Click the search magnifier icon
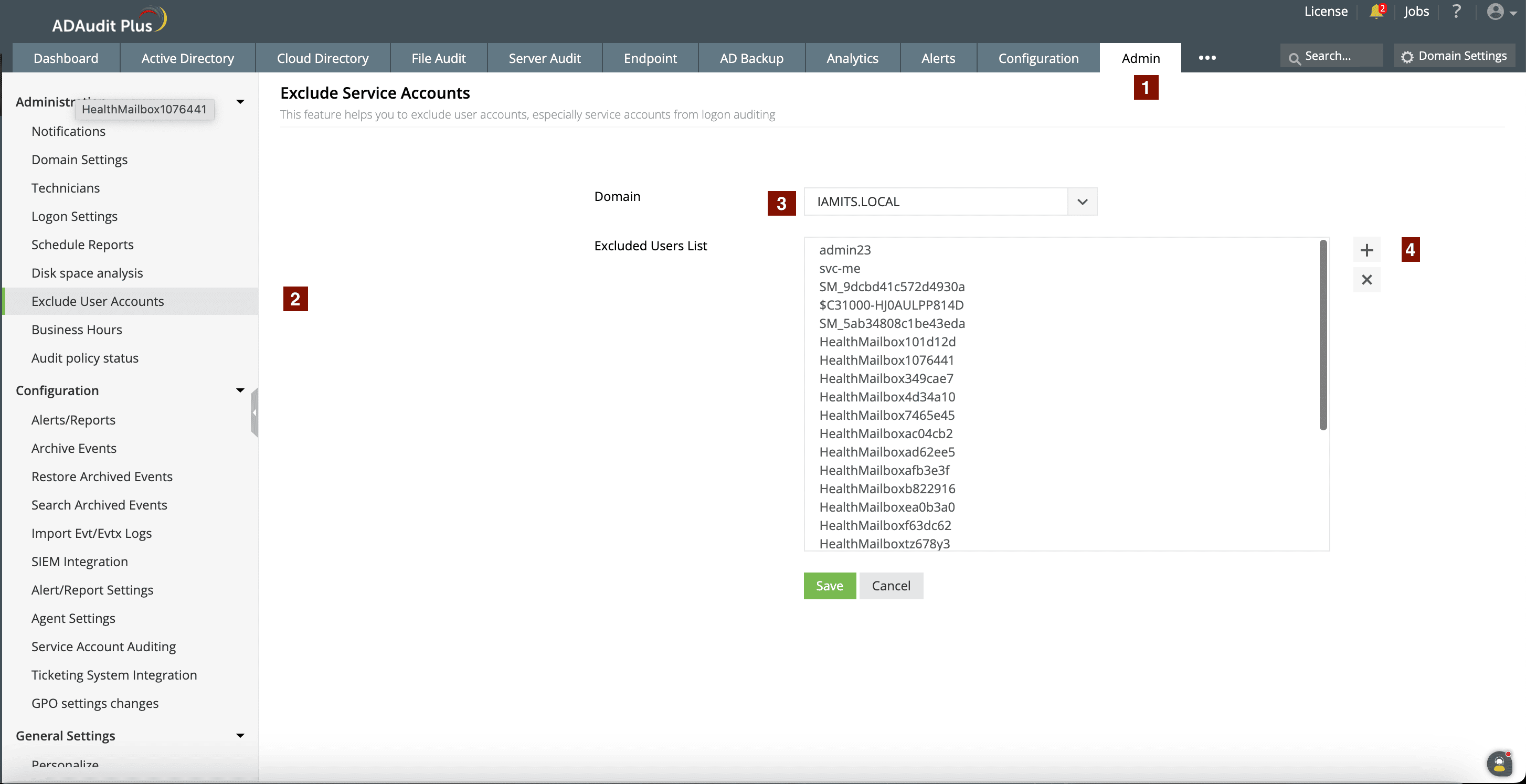The height and width of the screenshot is (784, 1526). click(x=1295, y=58)
